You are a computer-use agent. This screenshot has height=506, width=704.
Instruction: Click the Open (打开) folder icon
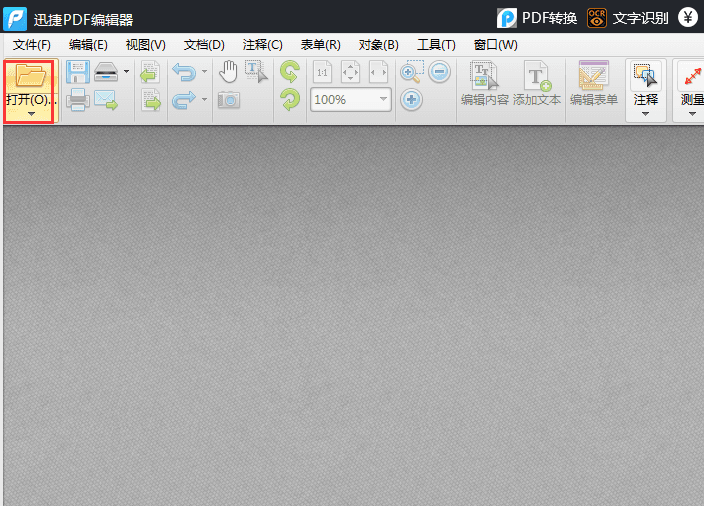(x=30, y=76)
